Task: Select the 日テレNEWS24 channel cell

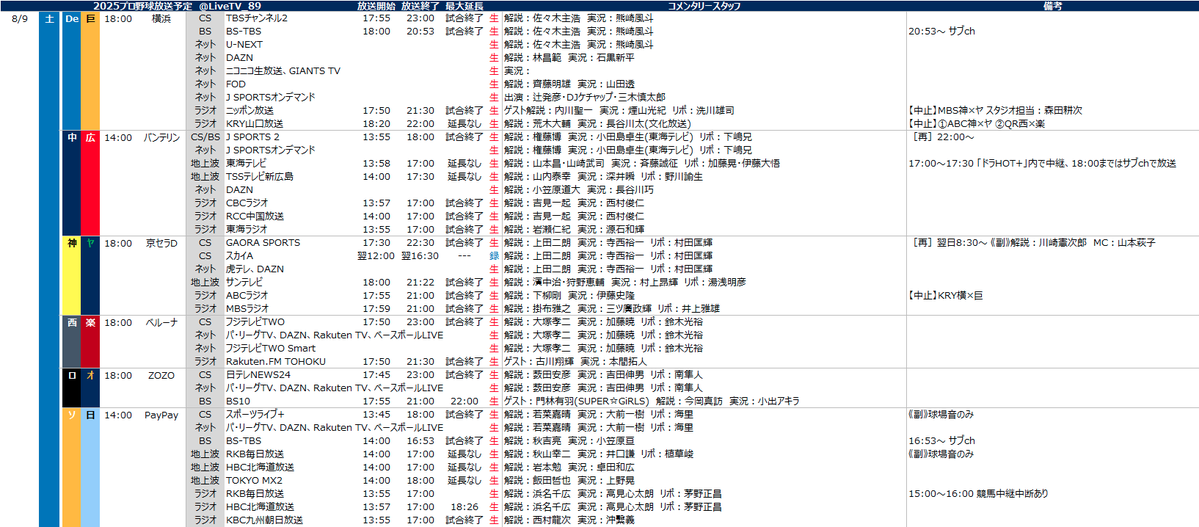Action: click(x=256, y=375)
